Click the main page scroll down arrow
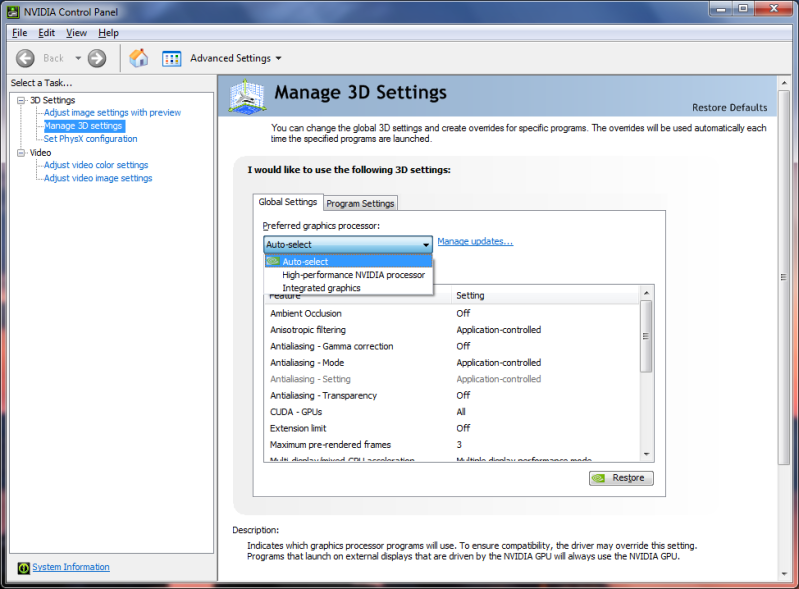The height and width of the screenshot is (589, 799). 784,574
